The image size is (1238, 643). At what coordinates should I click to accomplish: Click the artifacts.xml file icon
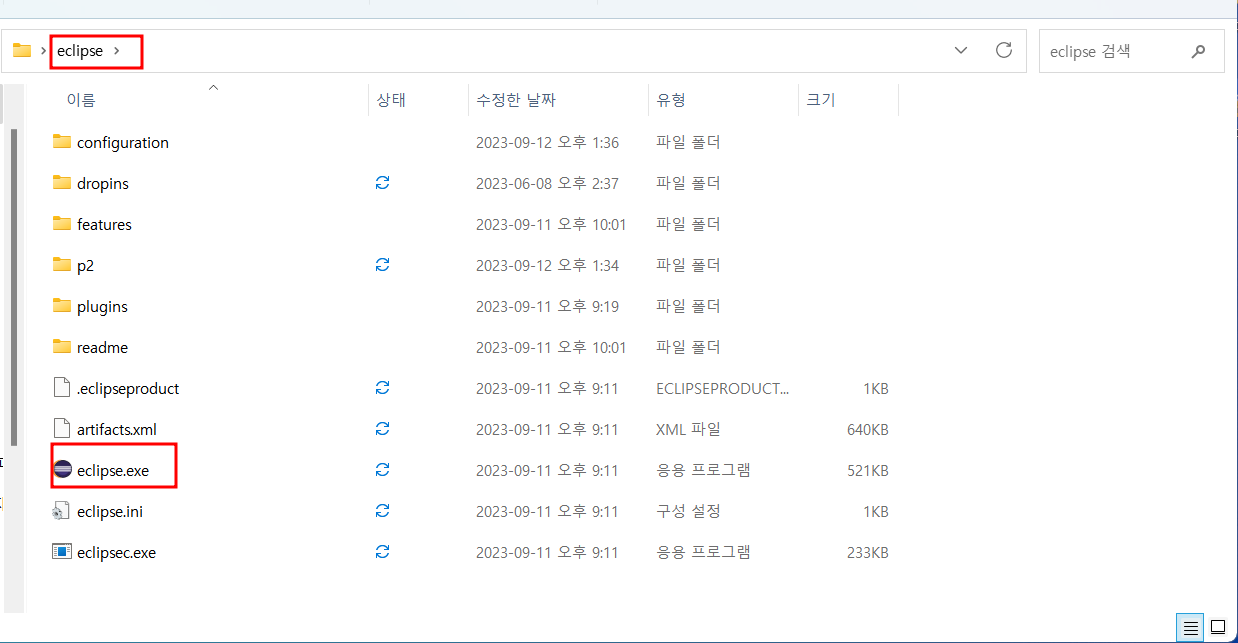[x=62, y=429]
